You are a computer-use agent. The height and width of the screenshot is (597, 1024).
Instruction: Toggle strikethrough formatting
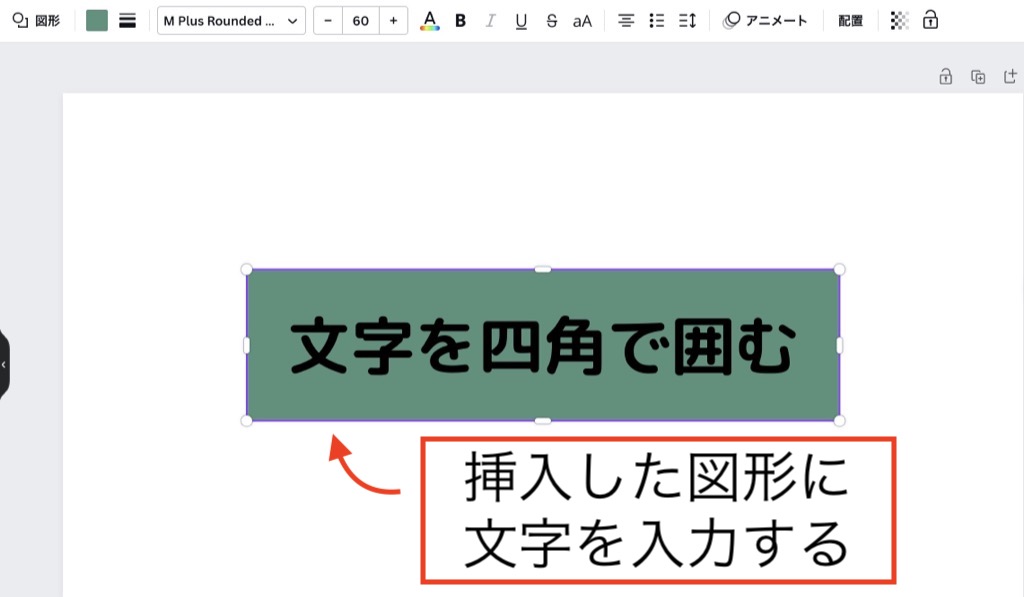point(551,21)
